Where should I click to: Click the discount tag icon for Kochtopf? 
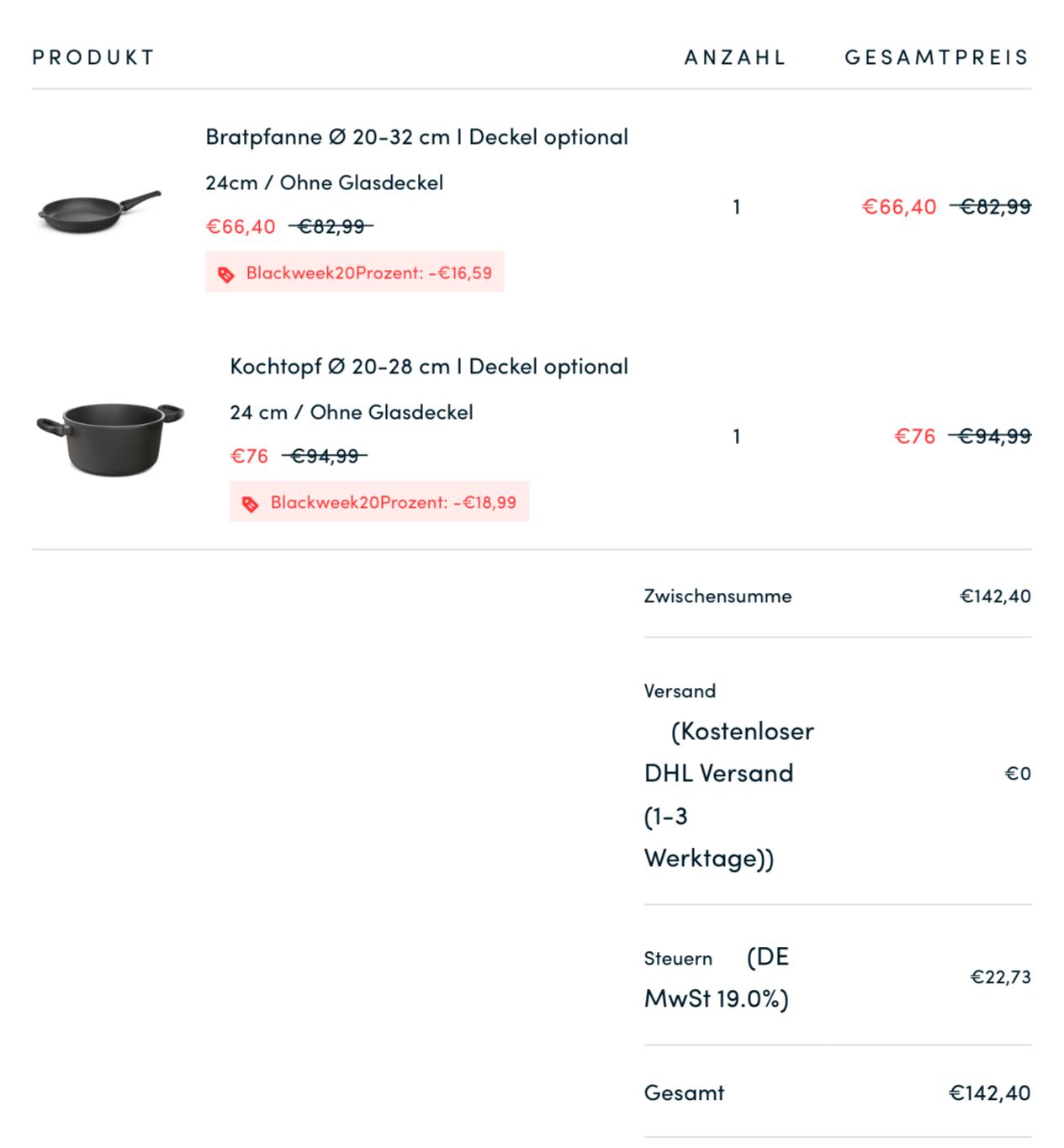(250, 504)
